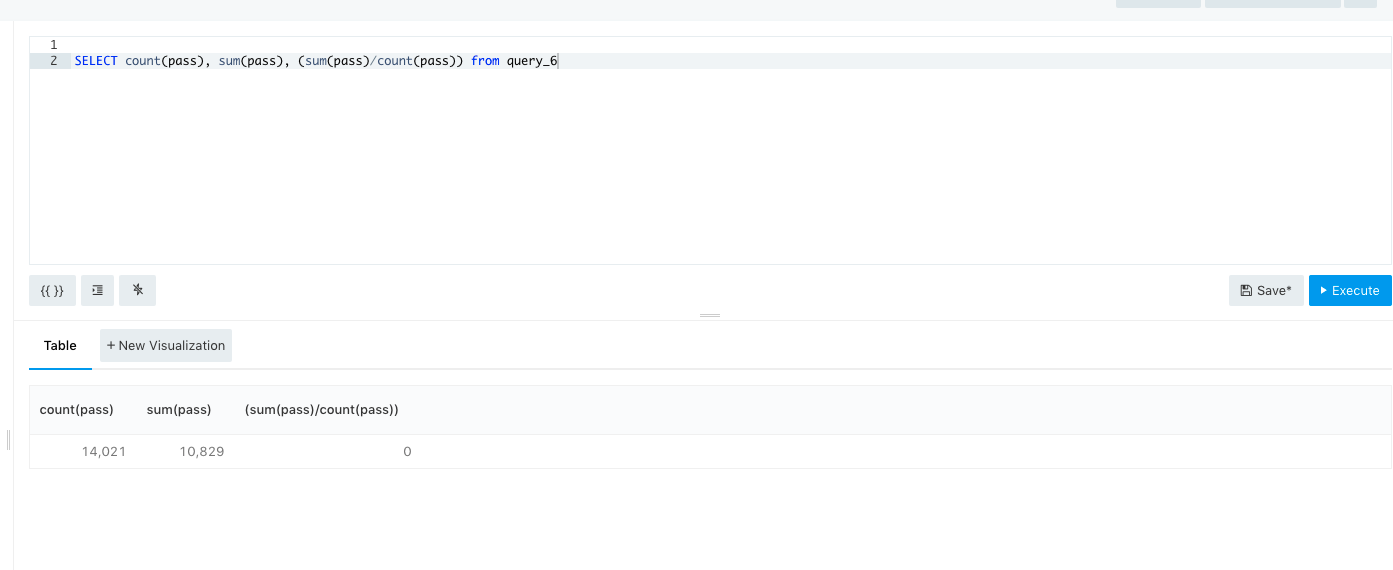
Task: Save the query
Action: (1266, 290)
